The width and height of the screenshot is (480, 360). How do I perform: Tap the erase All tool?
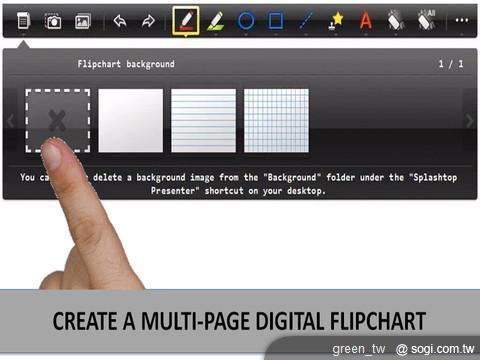[426, 20]
